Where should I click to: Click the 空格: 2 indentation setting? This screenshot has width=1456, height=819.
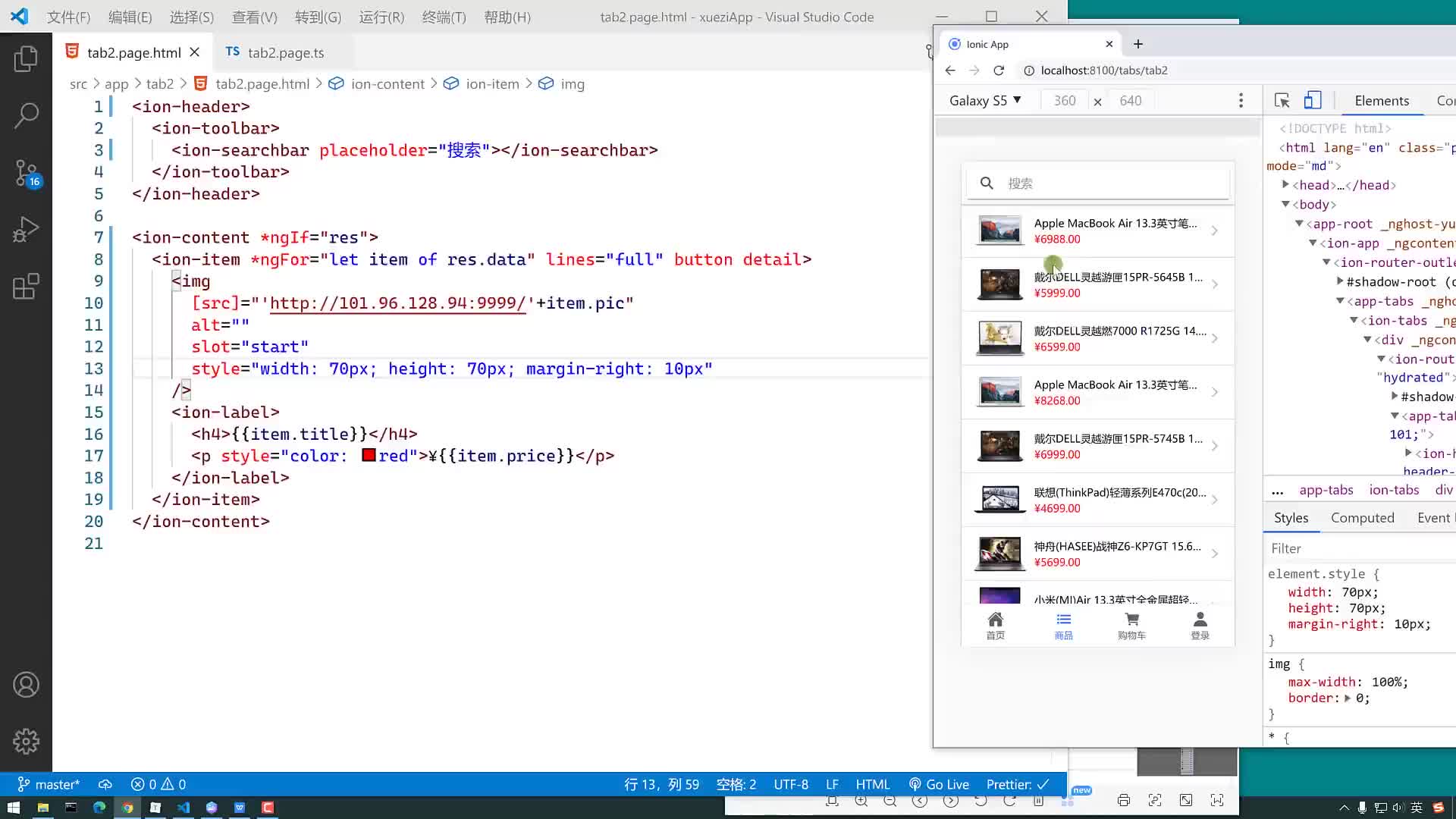click(x=736, y=784)
